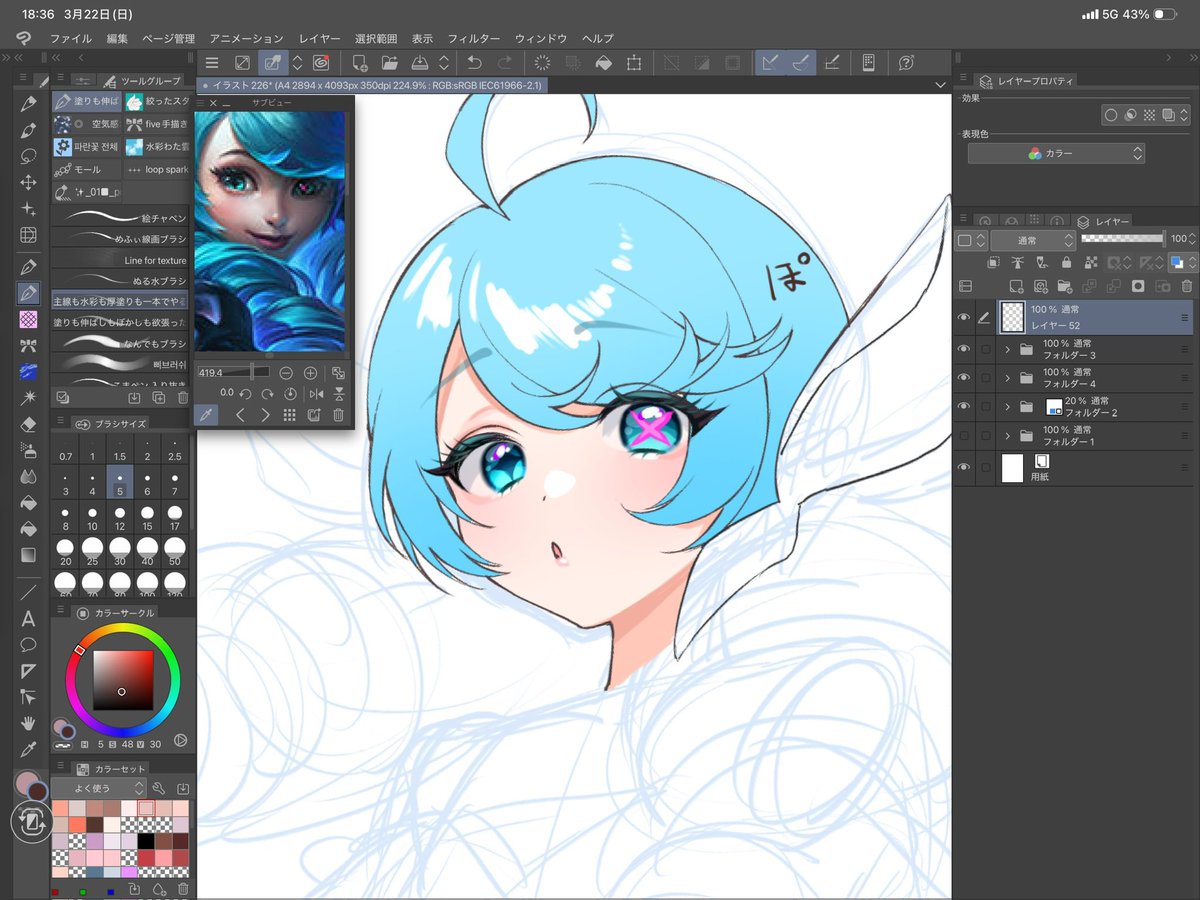Screen dimensions: 1200x900
Task: Select the Move layer tool
Action: click(x=28, y=183)
